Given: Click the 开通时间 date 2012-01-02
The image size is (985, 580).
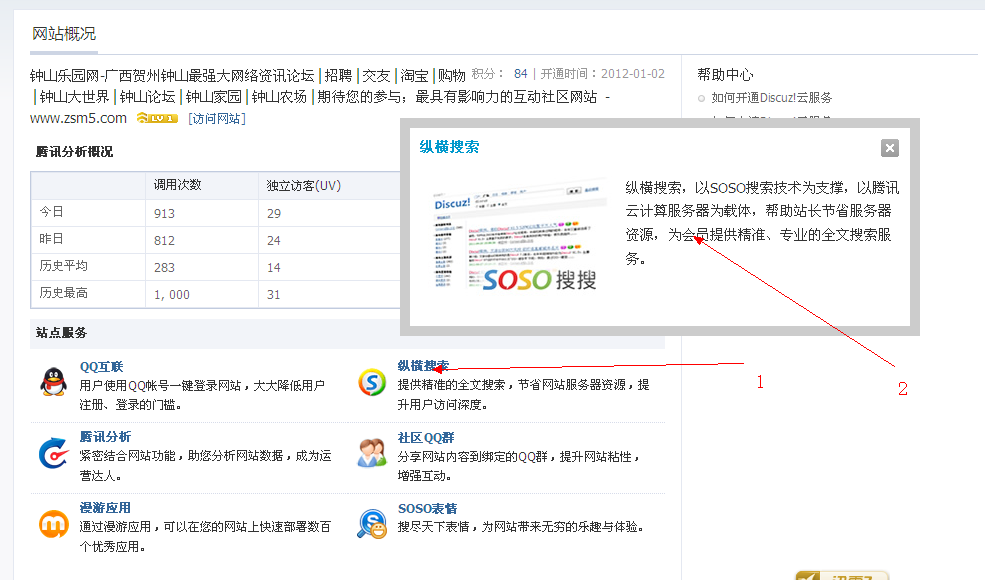Looking at the screenshot, I should tap(633, 74).
